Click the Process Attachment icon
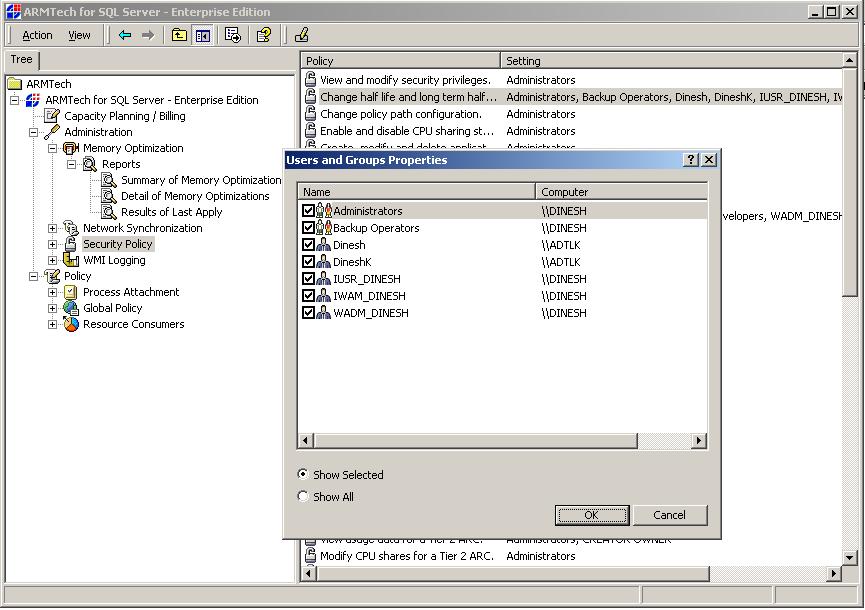865x610 pixels. 71,292
